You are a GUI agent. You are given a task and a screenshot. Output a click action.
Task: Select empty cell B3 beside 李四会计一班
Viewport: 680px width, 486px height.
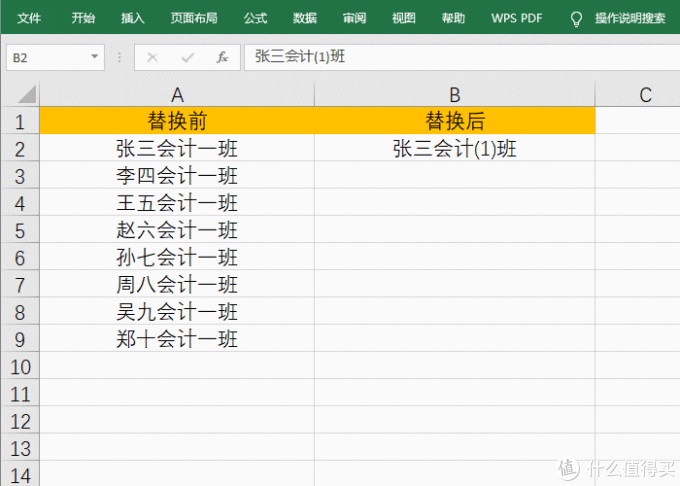454,176
